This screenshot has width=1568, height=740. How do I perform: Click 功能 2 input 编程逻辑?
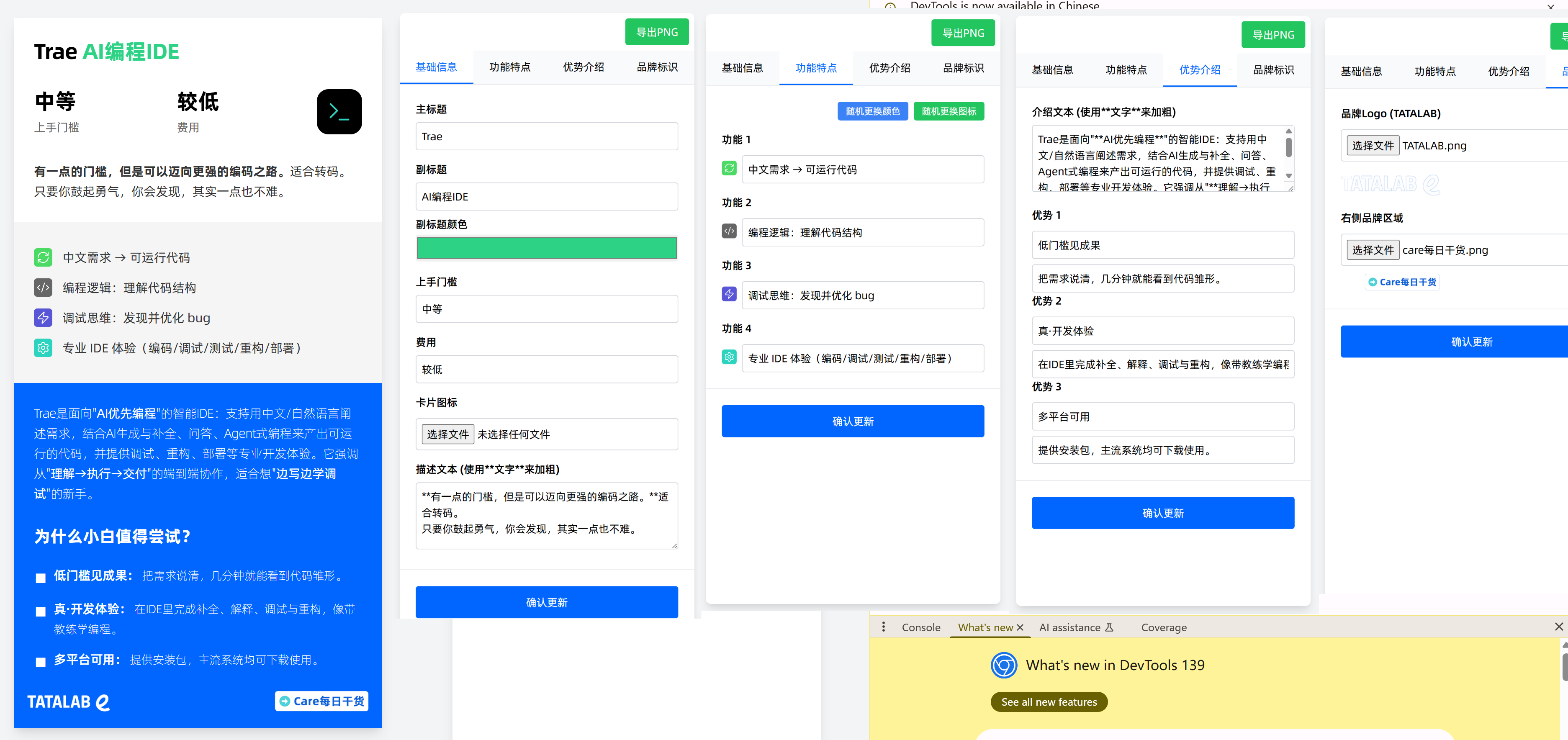pos(863,232)
